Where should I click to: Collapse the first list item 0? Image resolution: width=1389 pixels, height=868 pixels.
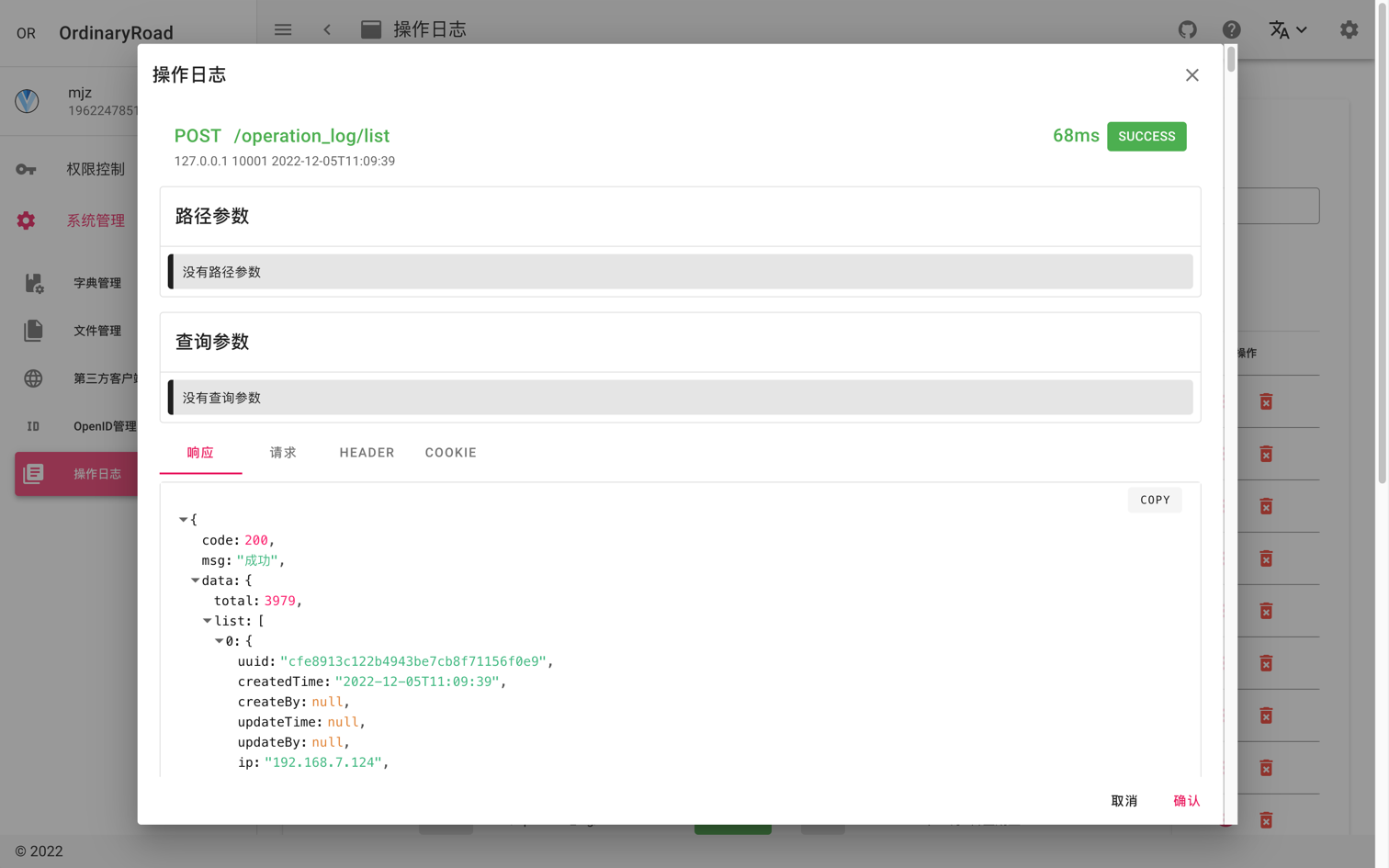pyautogui.click(x=219, y=641)
